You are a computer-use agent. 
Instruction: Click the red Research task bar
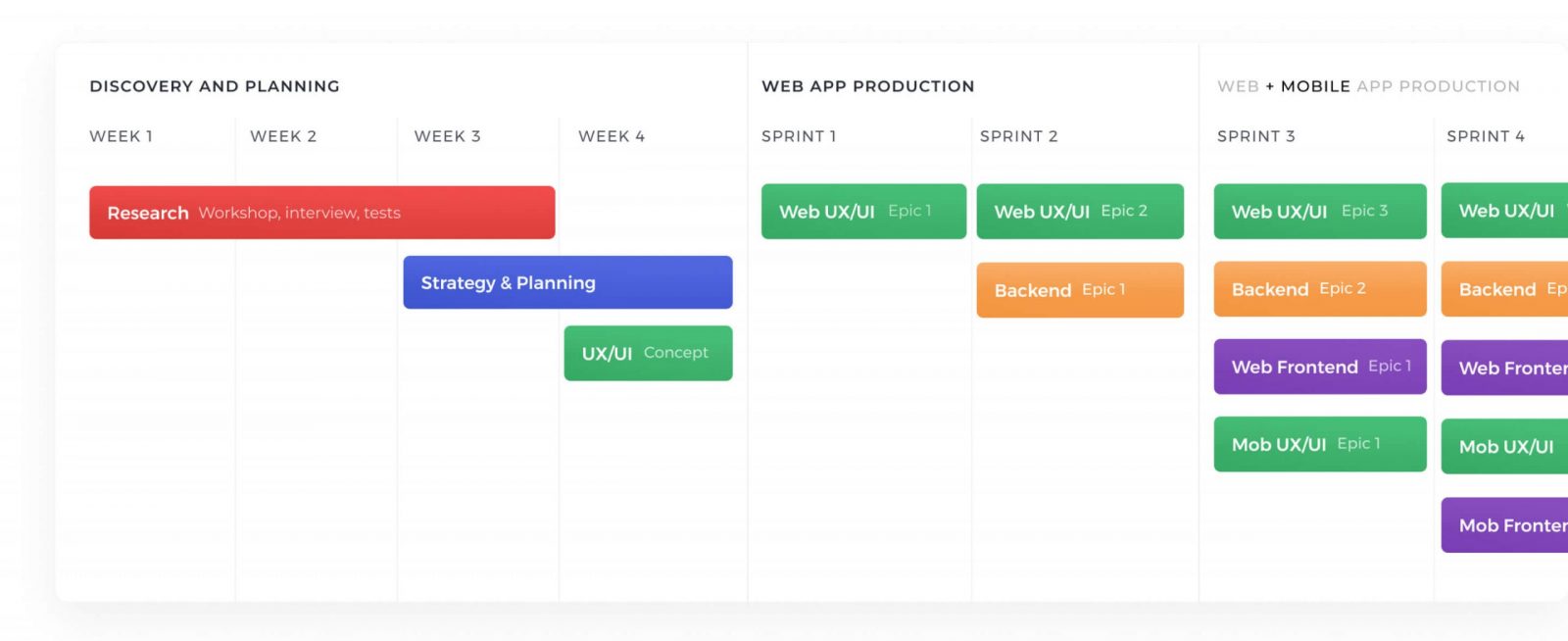[321, 213]
